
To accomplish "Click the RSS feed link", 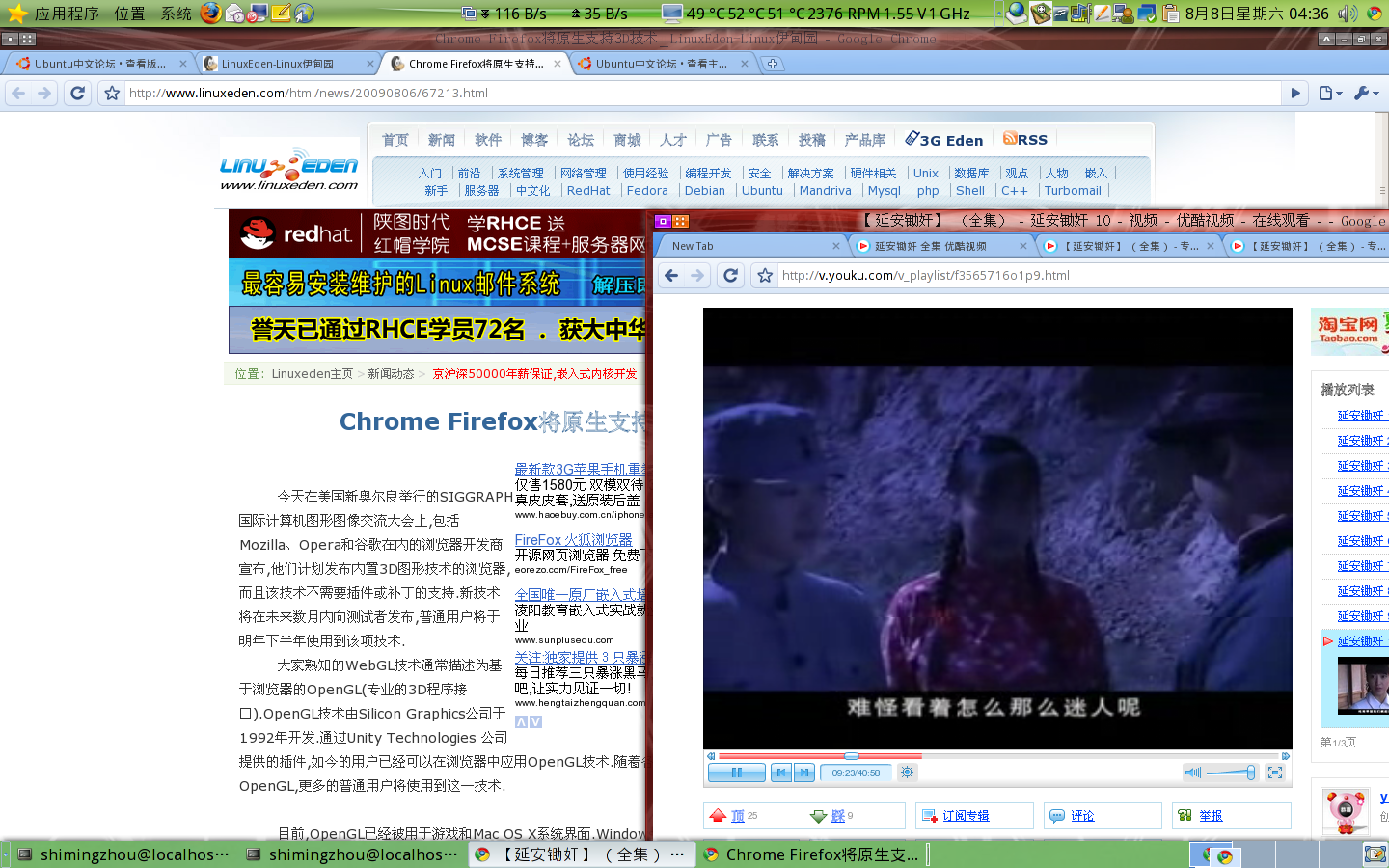I will click(x=1025, y=139).
